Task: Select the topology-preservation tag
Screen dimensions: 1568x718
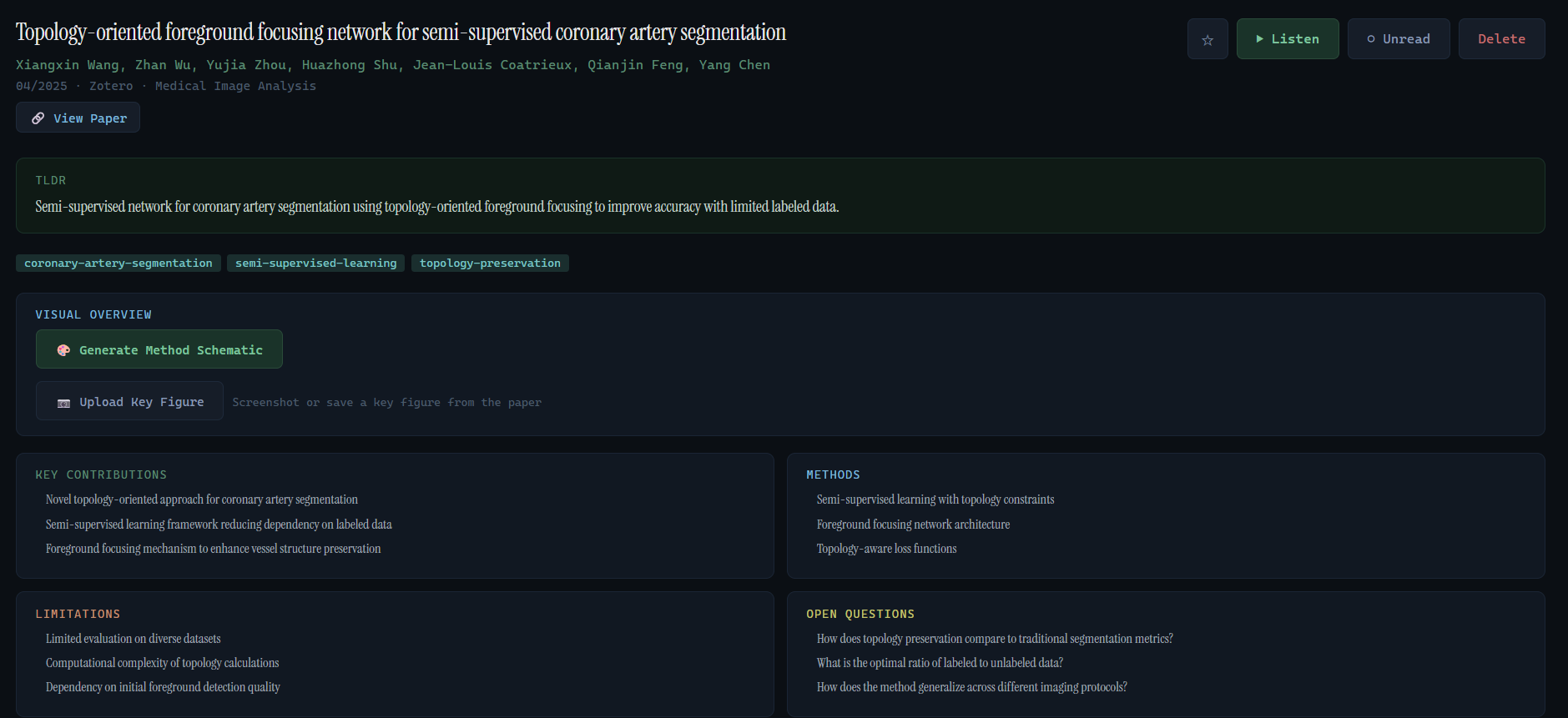Action: [x=490, y=264]
